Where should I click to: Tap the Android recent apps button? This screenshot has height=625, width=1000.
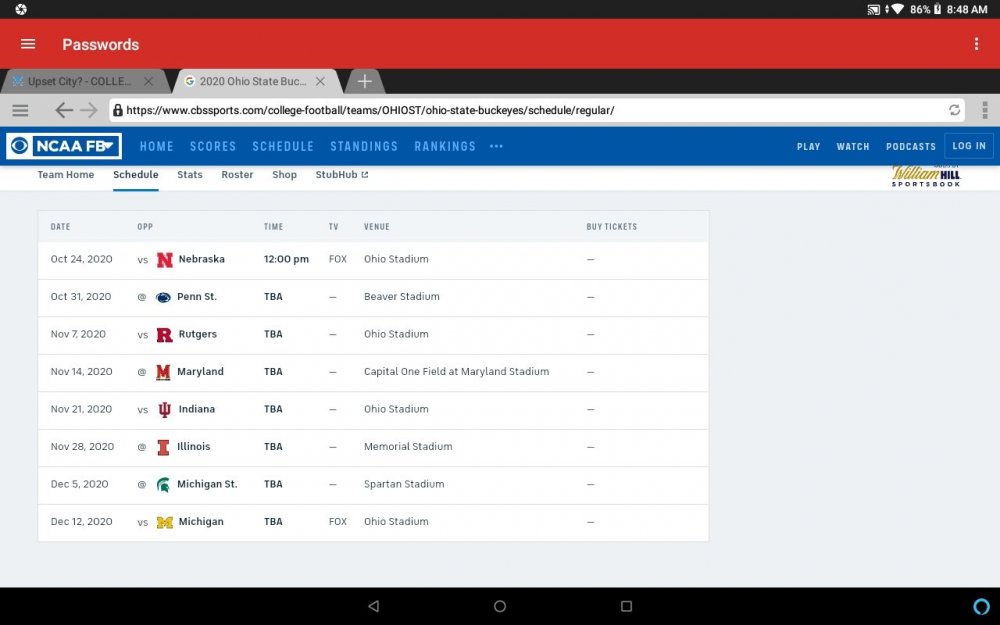(626, 606)
